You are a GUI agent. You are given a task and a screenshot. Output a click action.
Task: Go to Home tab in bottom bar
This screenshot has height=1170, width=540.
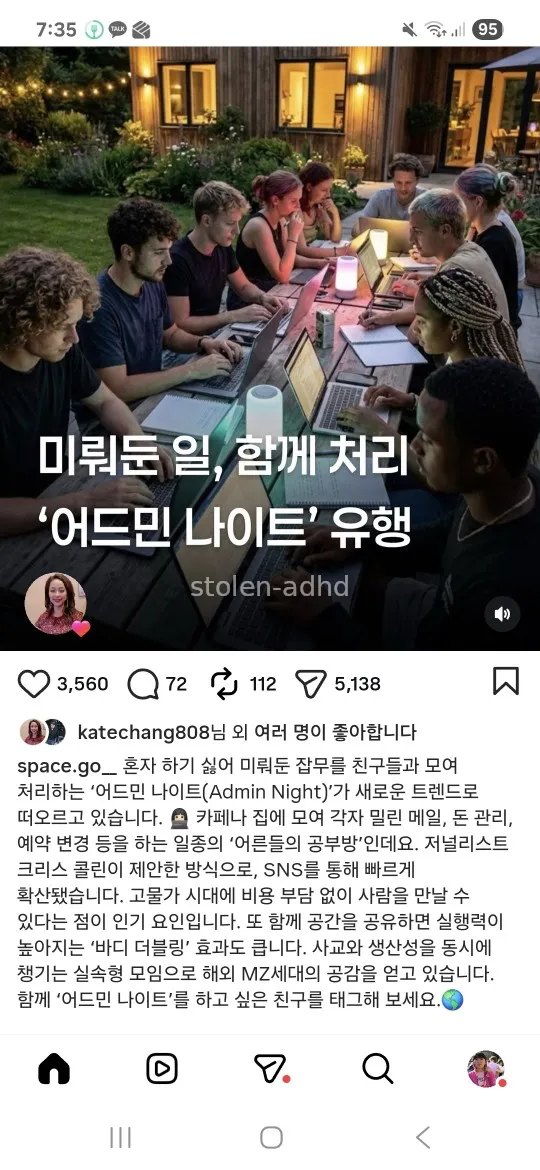click(x=54, y=1069)
